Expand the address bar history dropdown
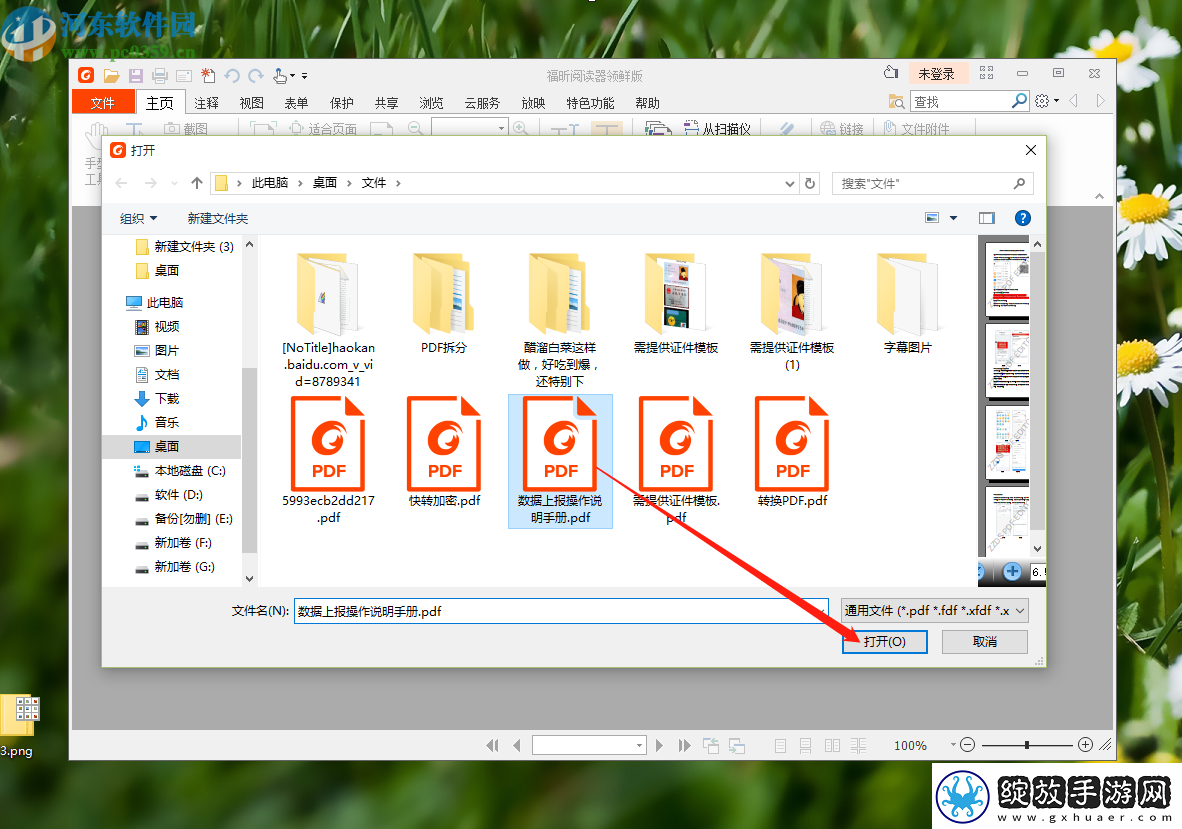Viewport: 1182px width, 829px height. [789, 183]
